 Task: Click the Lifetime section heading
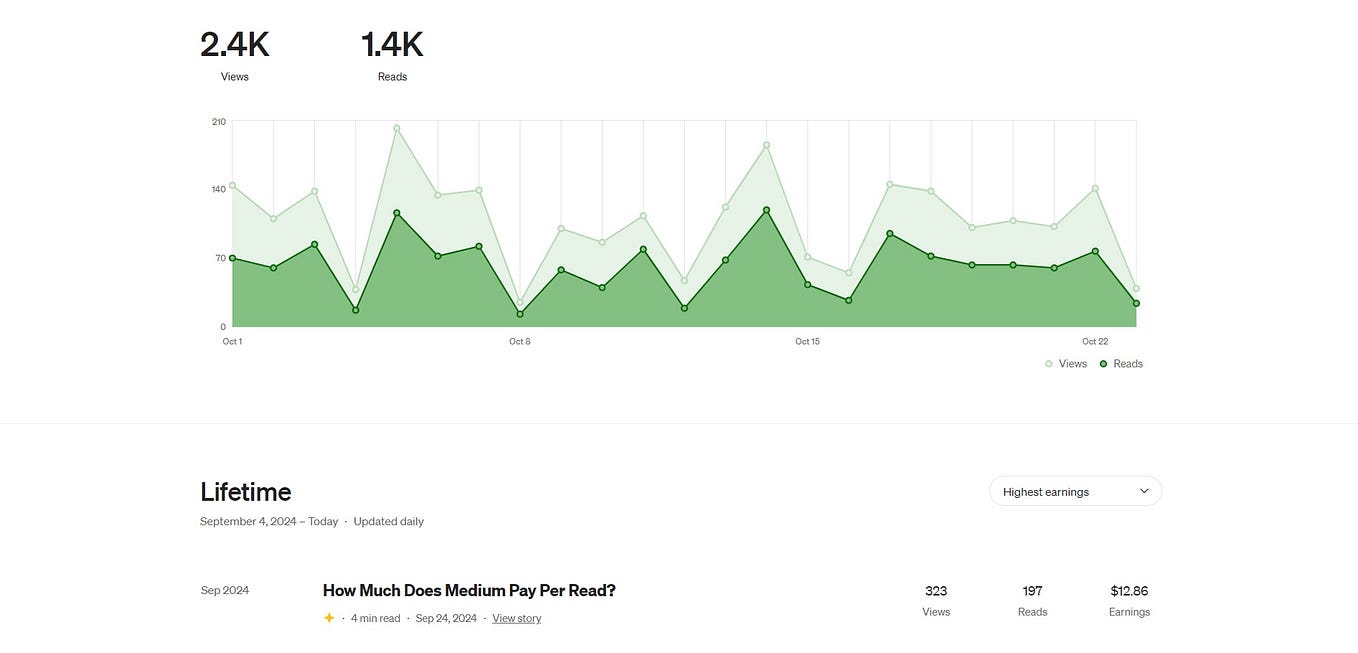[x=245, y=490]
